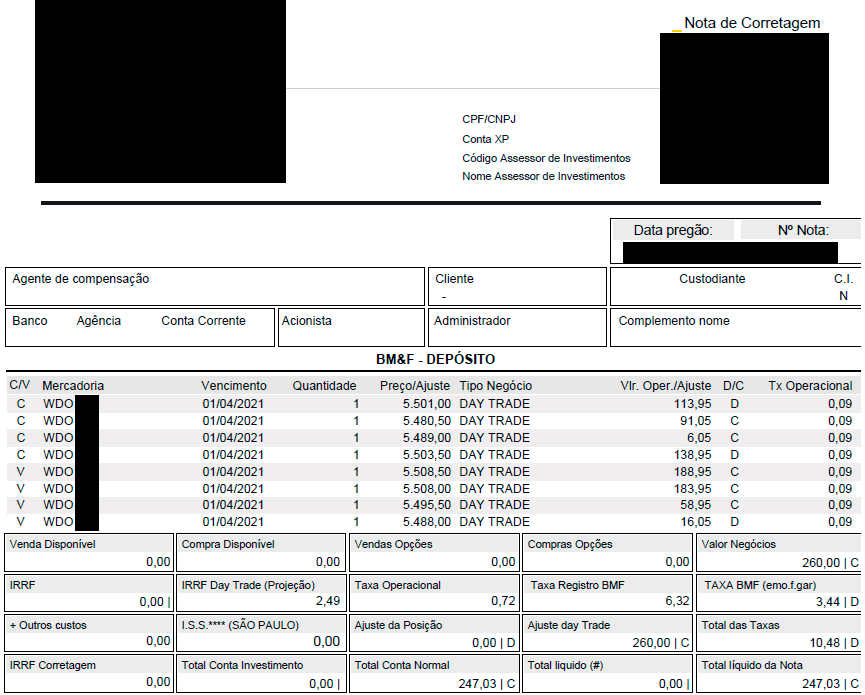
Task: Click the 'Mercadoria' column header
Action: 73,386
